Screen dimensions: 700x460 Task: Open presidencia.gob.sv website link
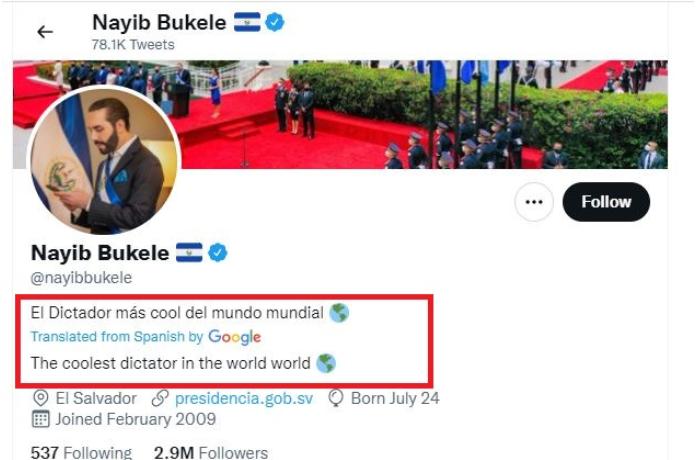tap(244, 398)
